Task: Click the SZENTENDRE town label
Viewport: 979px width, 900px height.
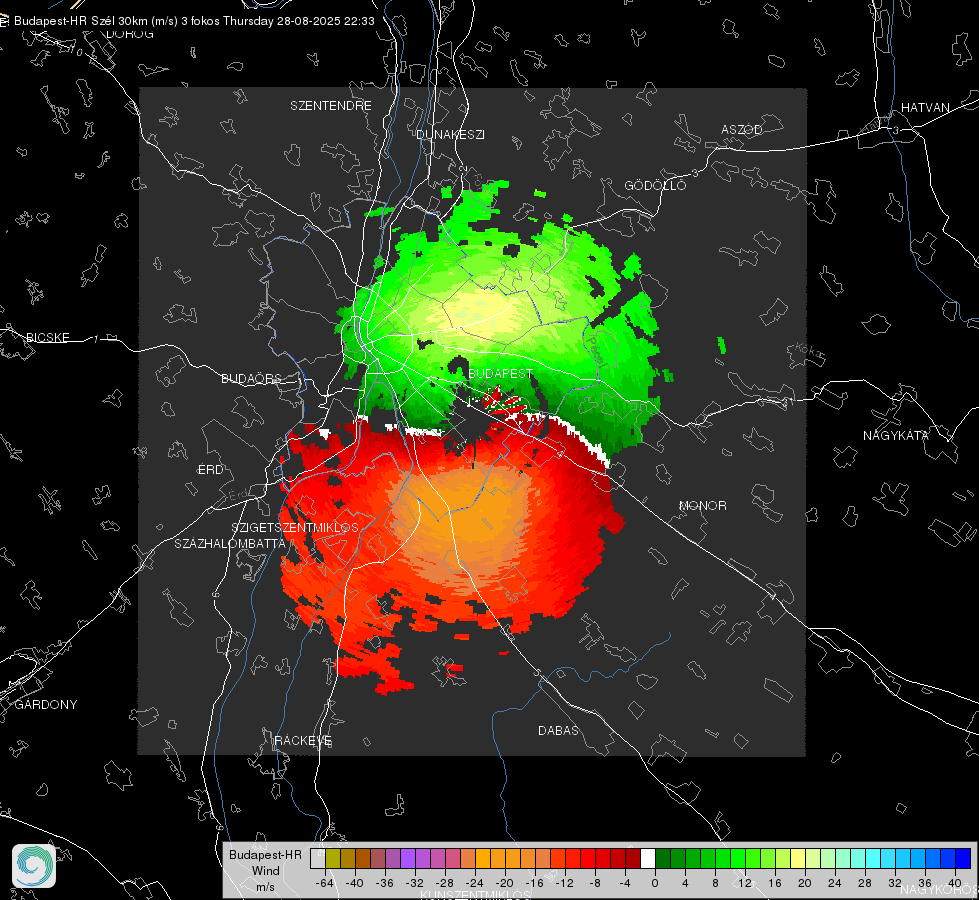Action: click(331, 106)
